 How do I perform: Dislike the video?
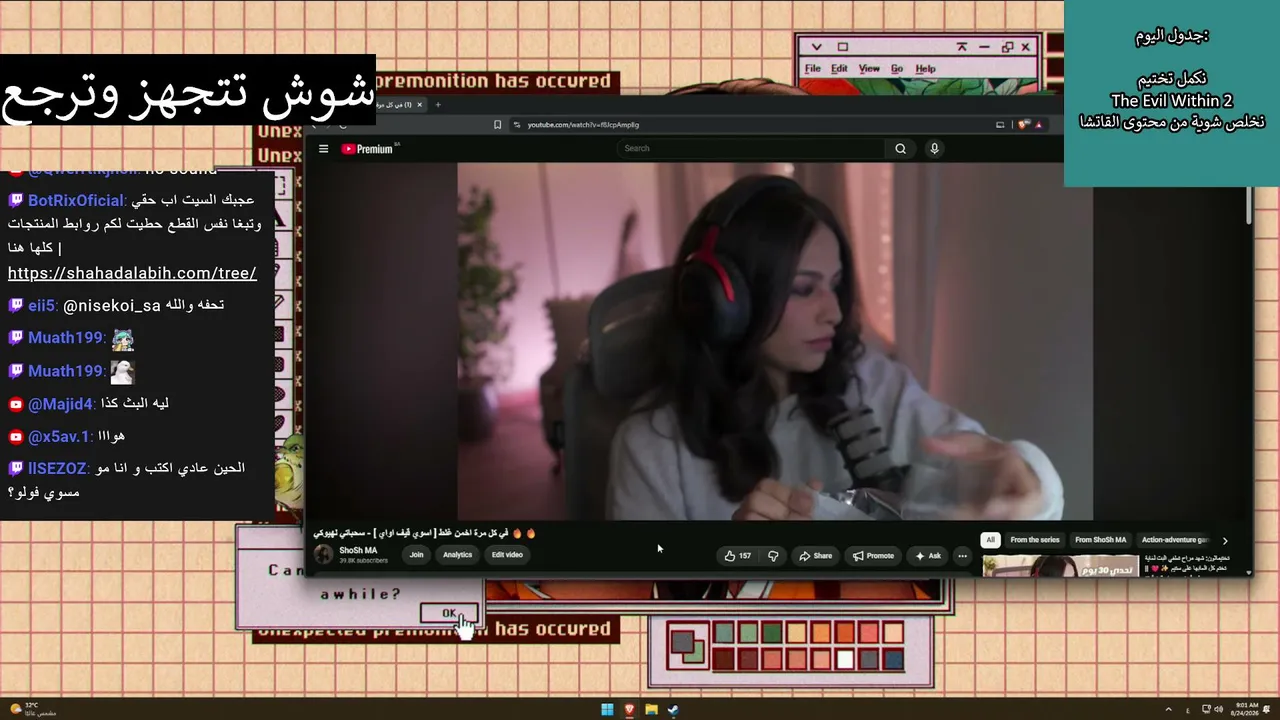pyautogui.click(x=773, y=556)
